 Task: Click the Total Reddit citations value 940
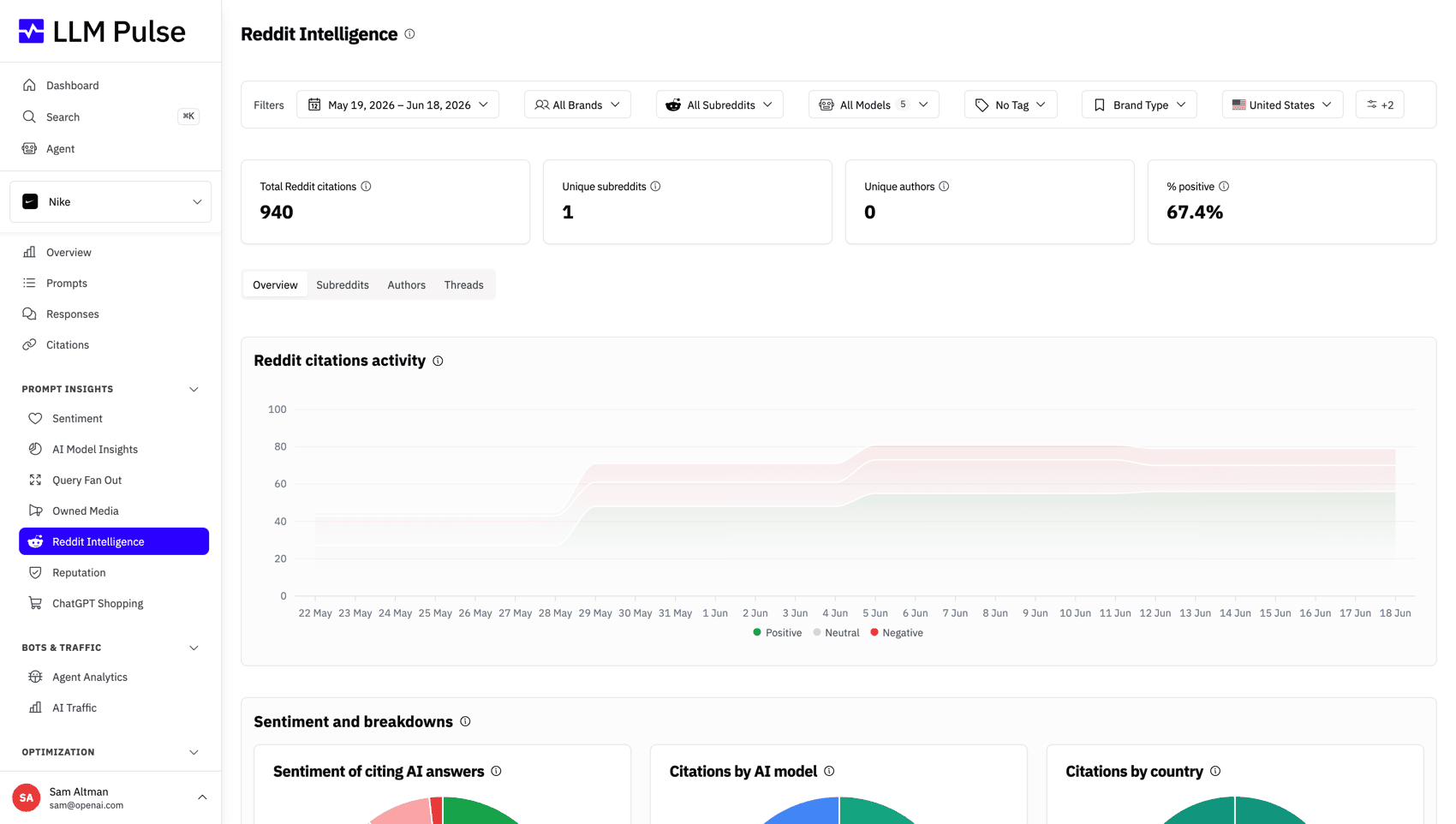click(x=277, y=212)
